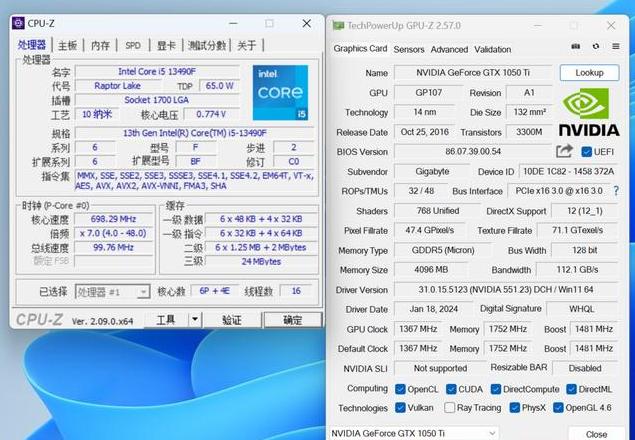Toggle the OpenGL 4.6 checkbox
The height and width of the screenshot is (440, 635).
click(558, 408)
